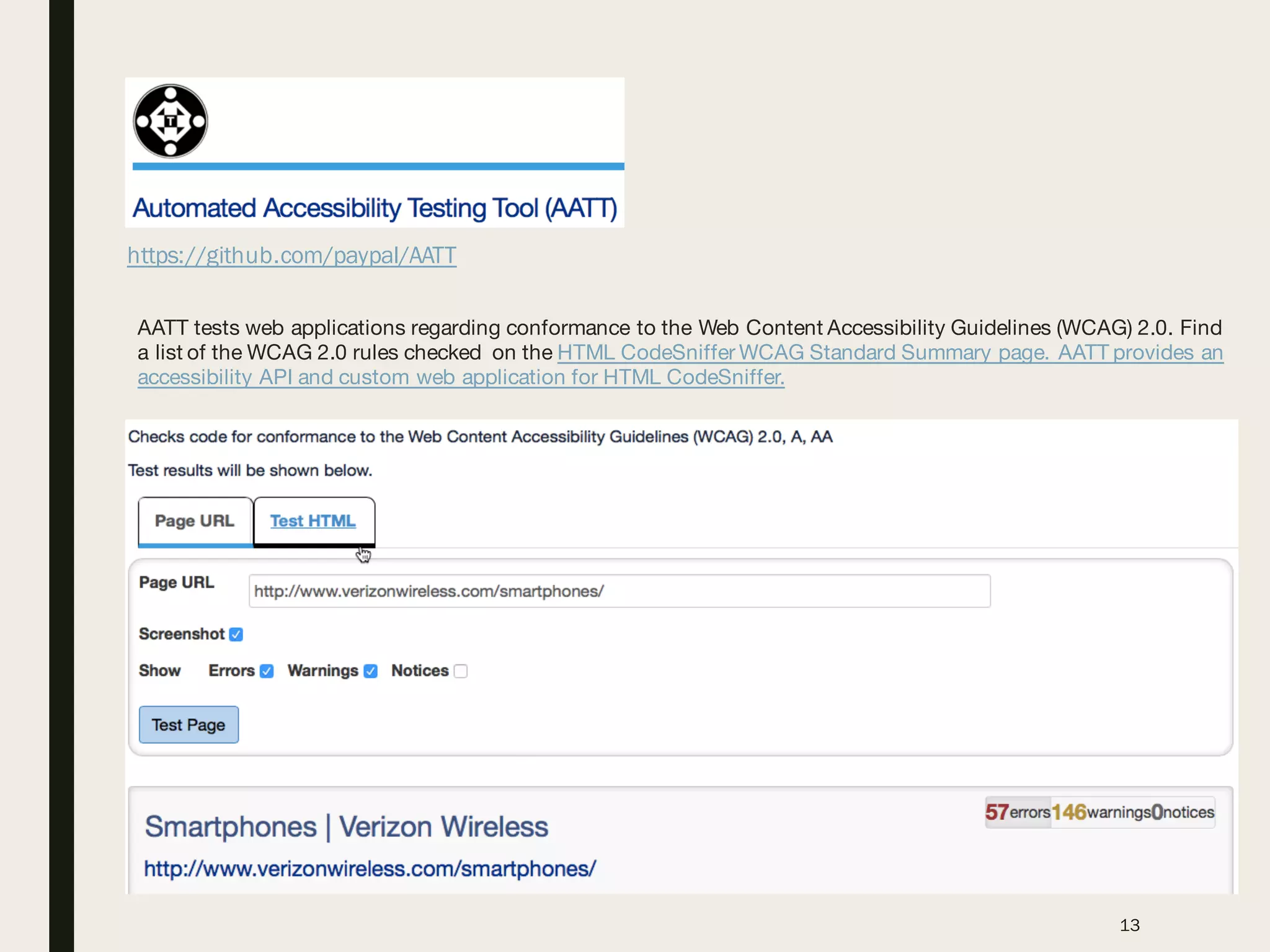Enable the Notices checkbox
Viewport: 1270px width, 952px height.
point(461,671)
